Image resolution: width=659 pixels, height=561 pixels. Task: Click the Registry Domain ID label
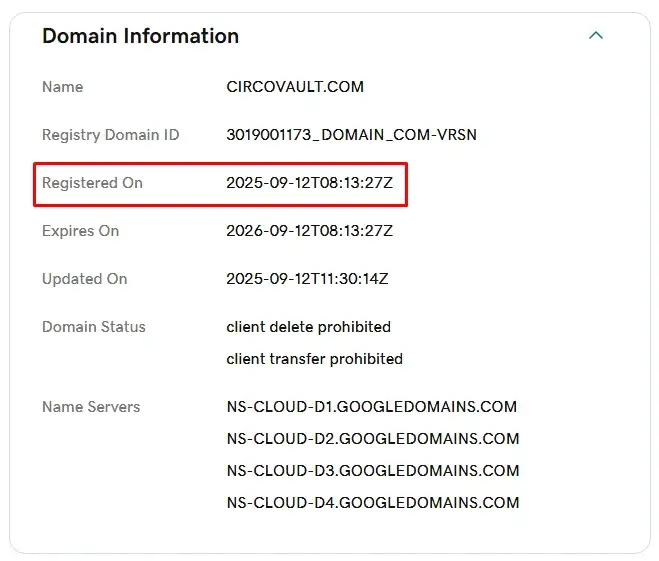point(111,135)
